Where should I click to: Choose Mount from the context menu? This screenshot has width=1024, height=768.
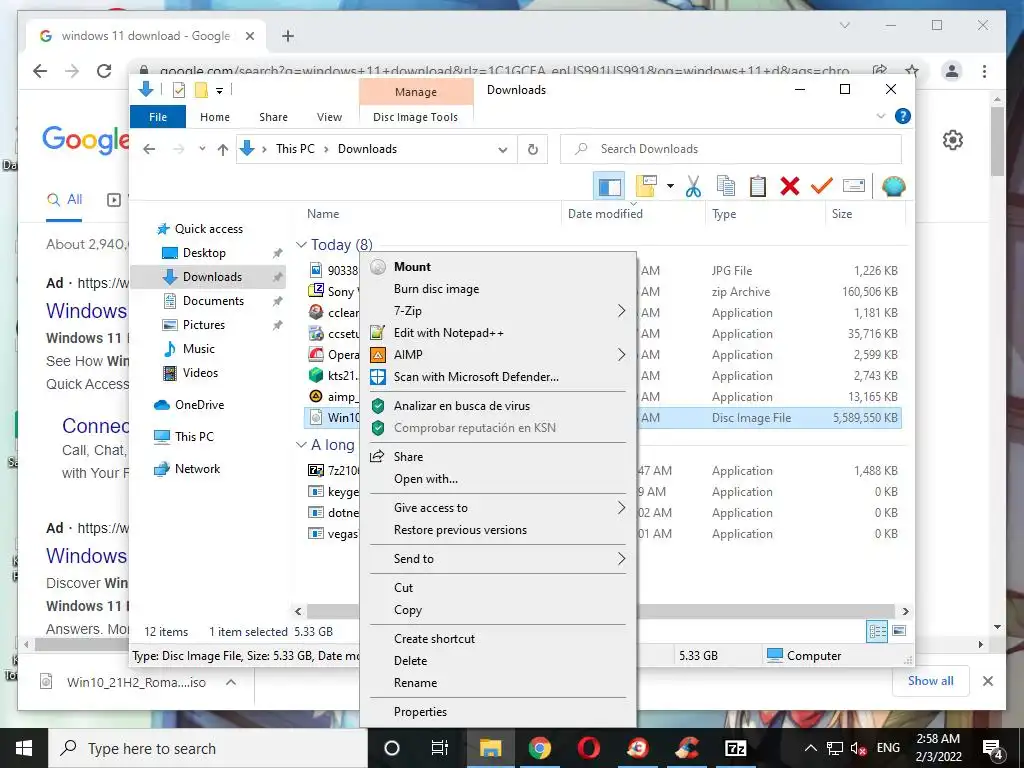click(x=497, y=266)
